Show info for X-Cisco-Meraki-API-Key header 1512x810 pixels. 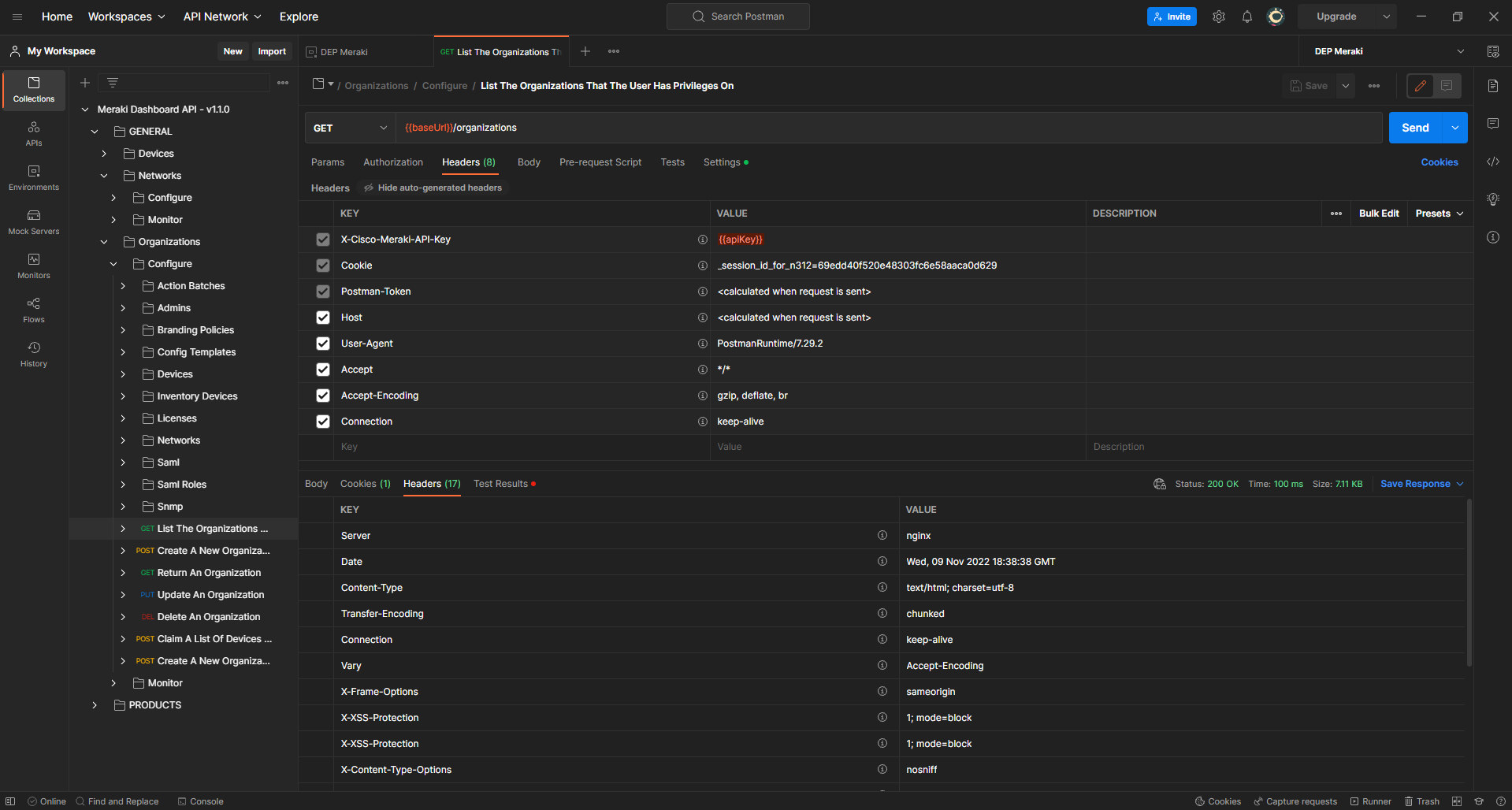pyautogui.click(x=702, y=240)
